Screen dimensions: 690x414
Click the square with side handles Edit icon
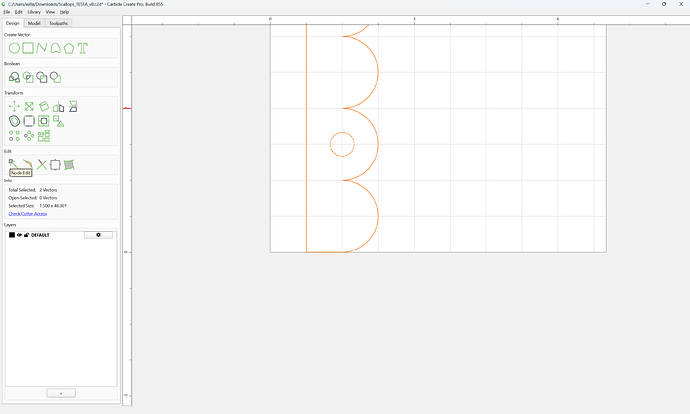click(x=55, y=165)
